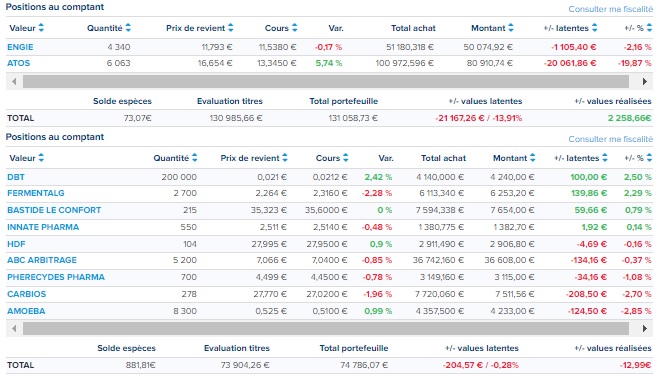Click the bottom table horizontal scrollbar thumb

pyautogui.click(x=326, y=328)
